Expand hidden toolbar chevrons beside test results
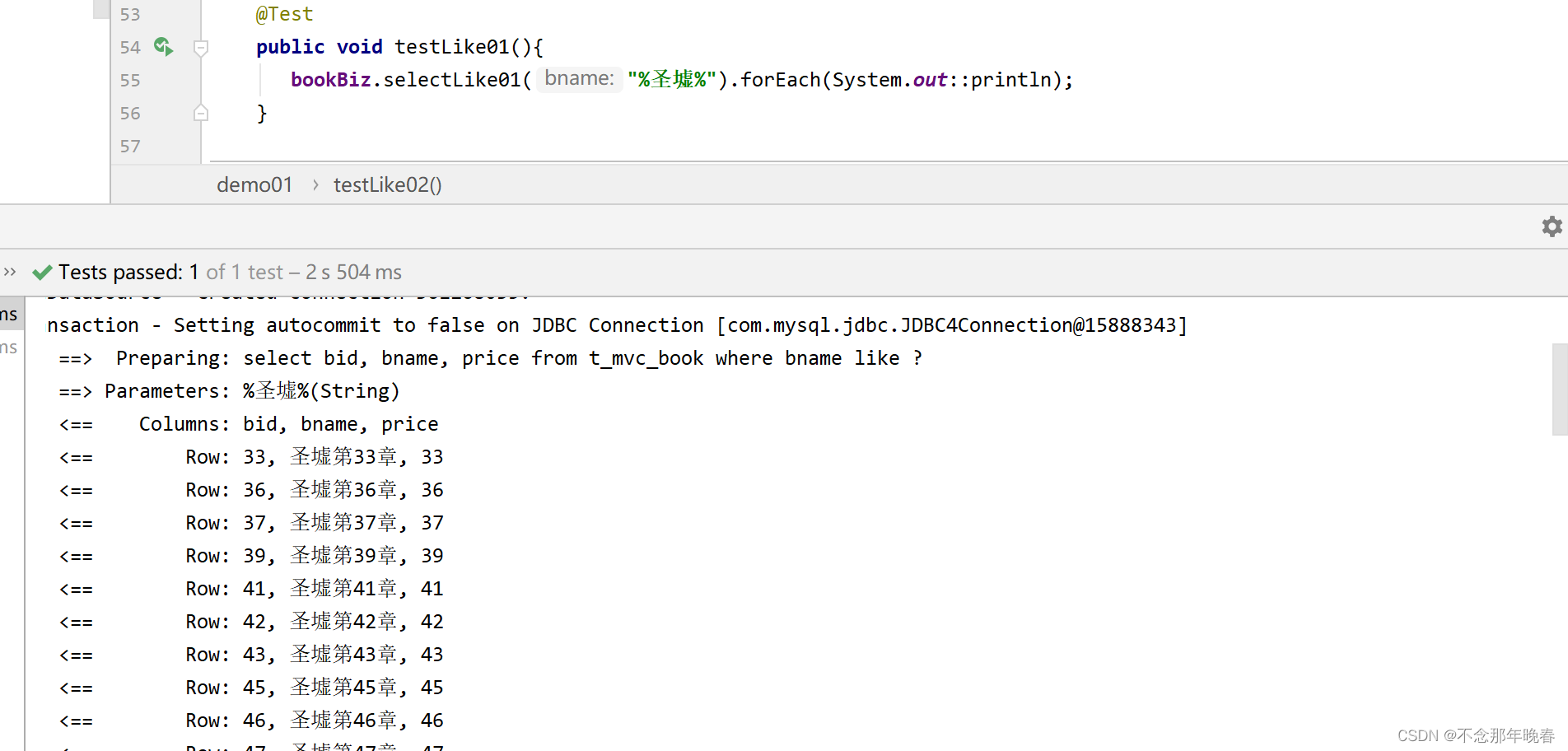The width and height of the screenshot is (1568, 751). [x=10, y=272]
